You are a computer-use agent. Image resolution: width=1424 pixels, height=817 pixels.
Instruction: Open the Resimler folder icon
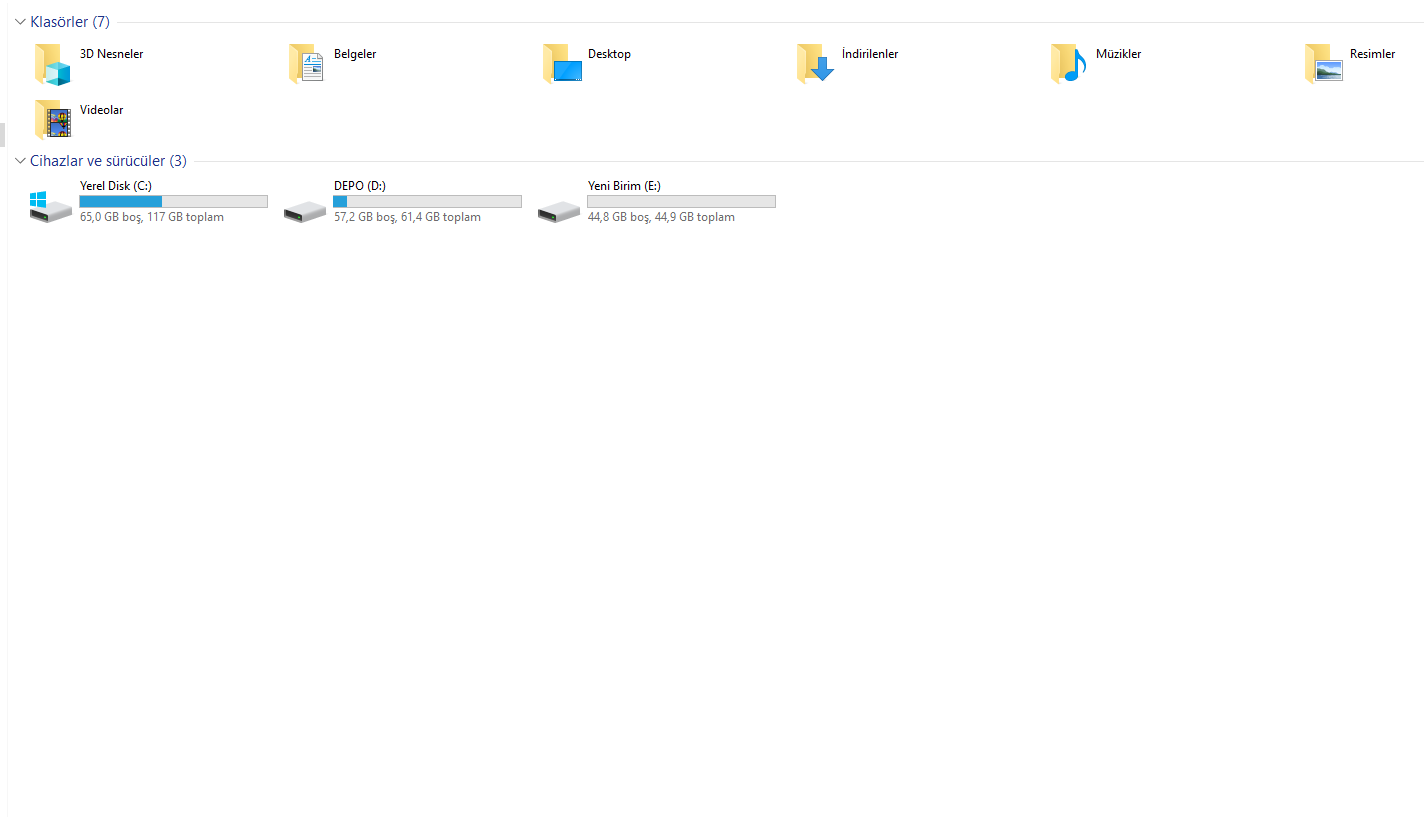click(x=1324, y=64)
